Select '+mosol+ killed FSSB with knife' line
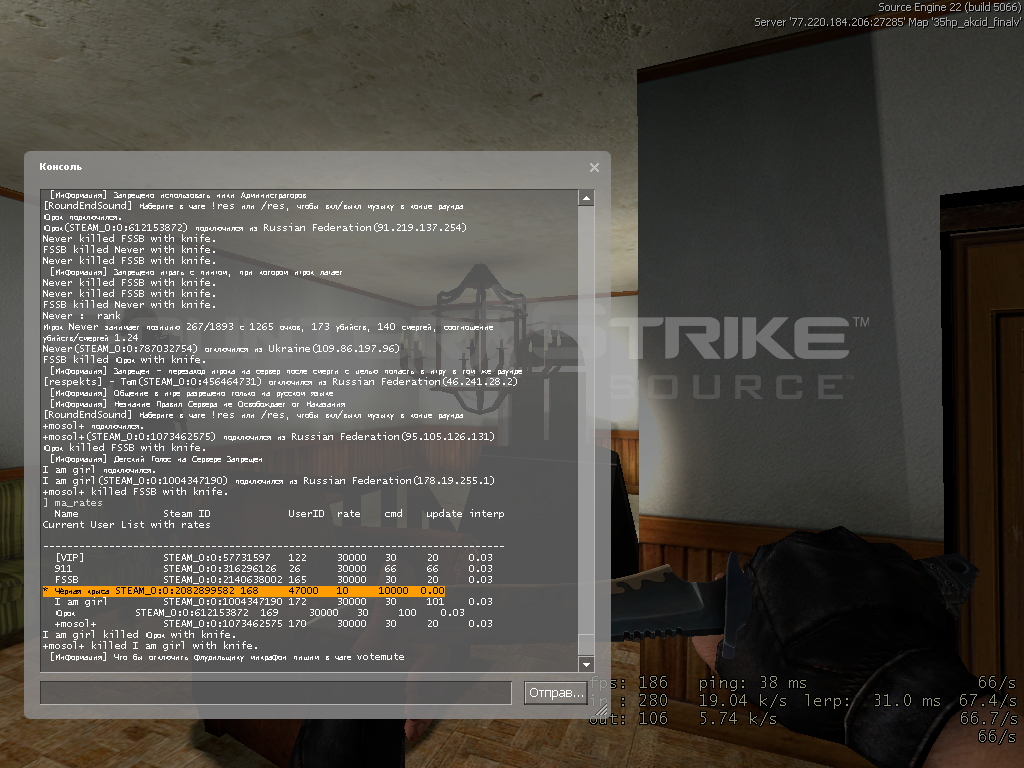The width and height of the screenshot is (1024, 768). pos(136,492)
